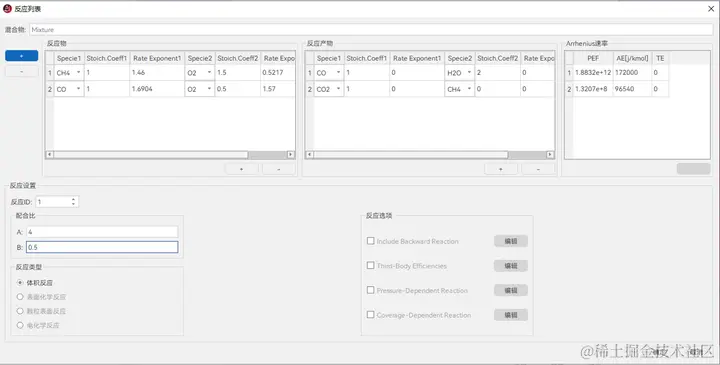The image size is (720, 365).
Task: Select rate exponent cell 1.57 in reactants
Action: pyautogui.click(x=278, y=89)
